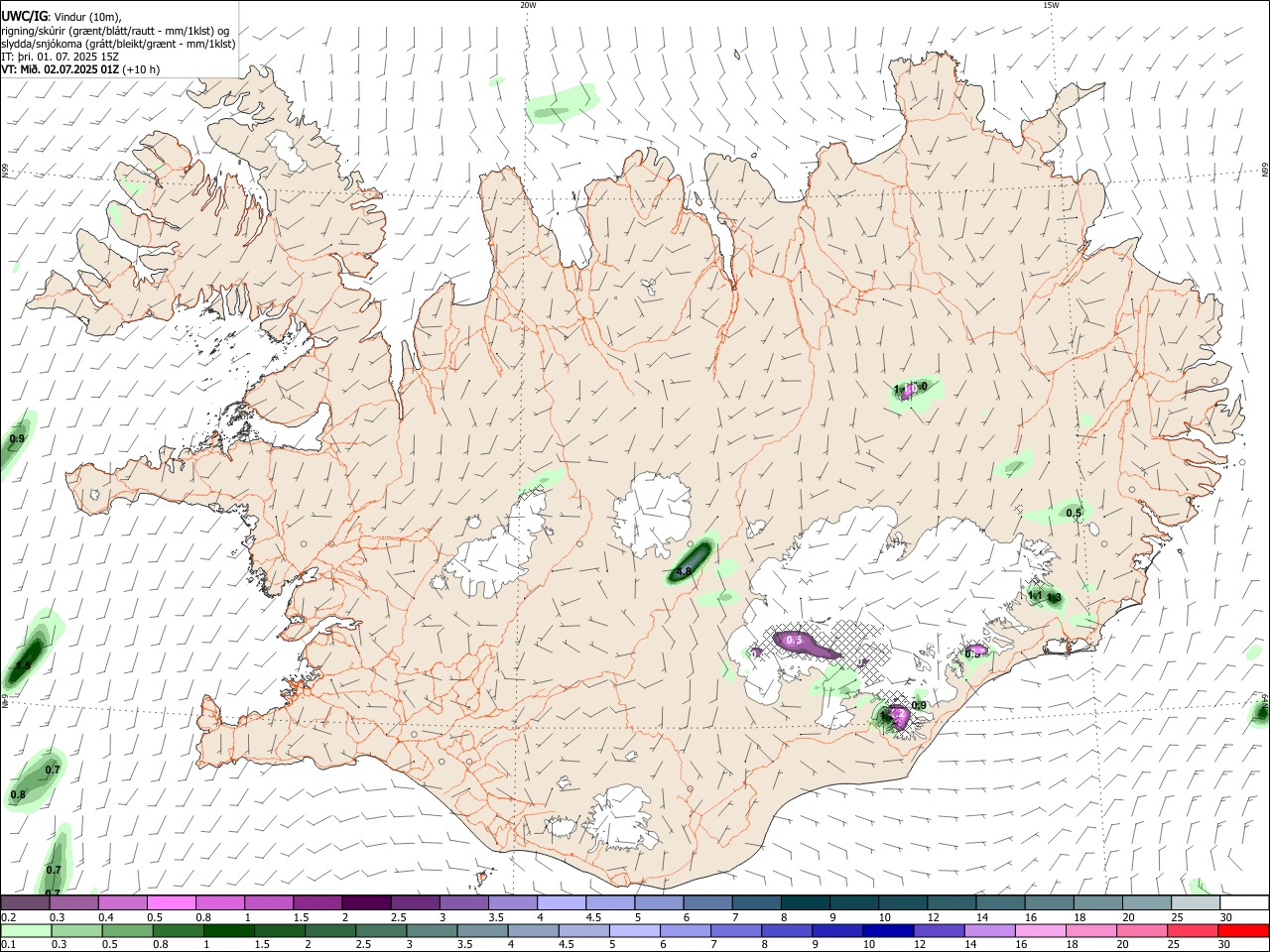Pick the dark mauve swatch between 0.2 and 0.3
This screenshot has width=1270, height=952.
25,903
